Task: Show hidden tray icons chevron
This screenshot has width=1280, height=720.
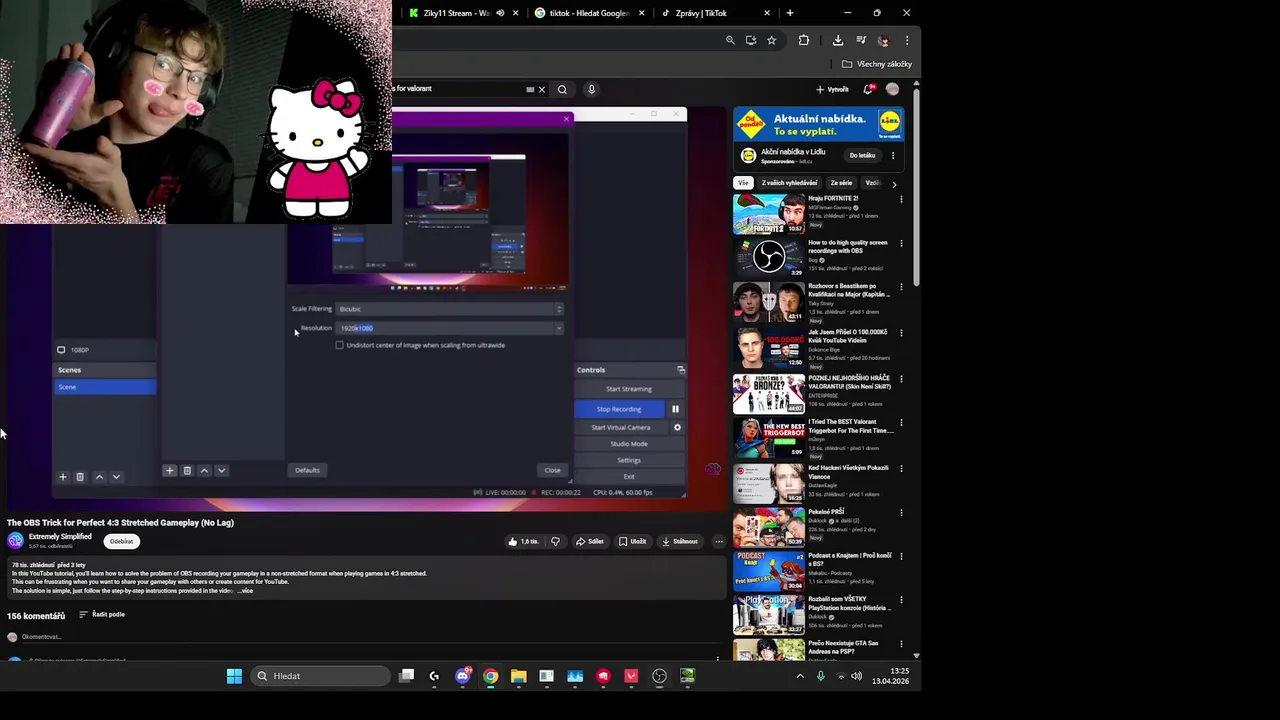Action: tap(799, 676)
